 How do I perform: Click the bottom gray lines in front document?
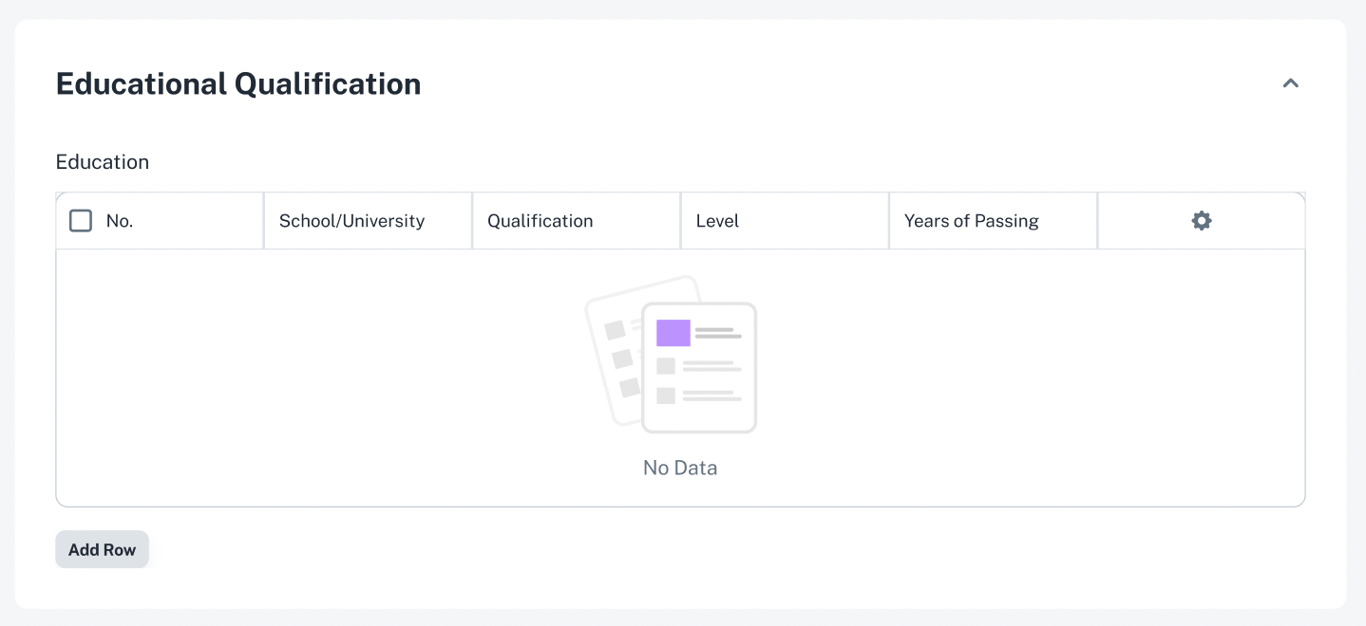(712, 396)
